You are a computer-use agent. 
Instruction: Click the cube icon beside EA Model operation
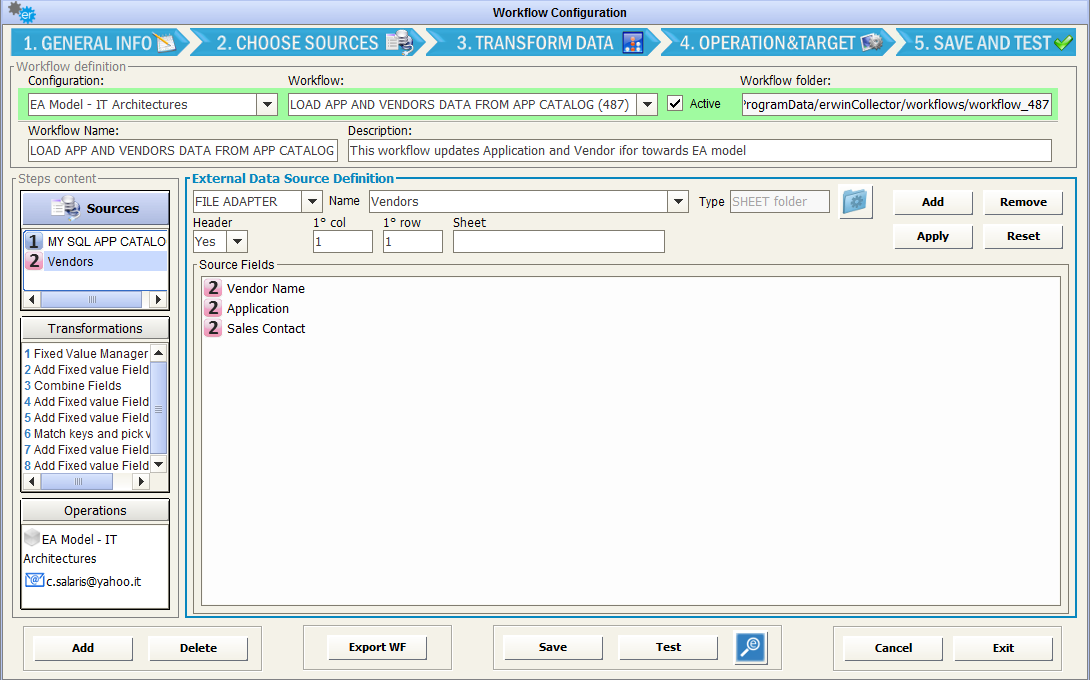point(31,537)
